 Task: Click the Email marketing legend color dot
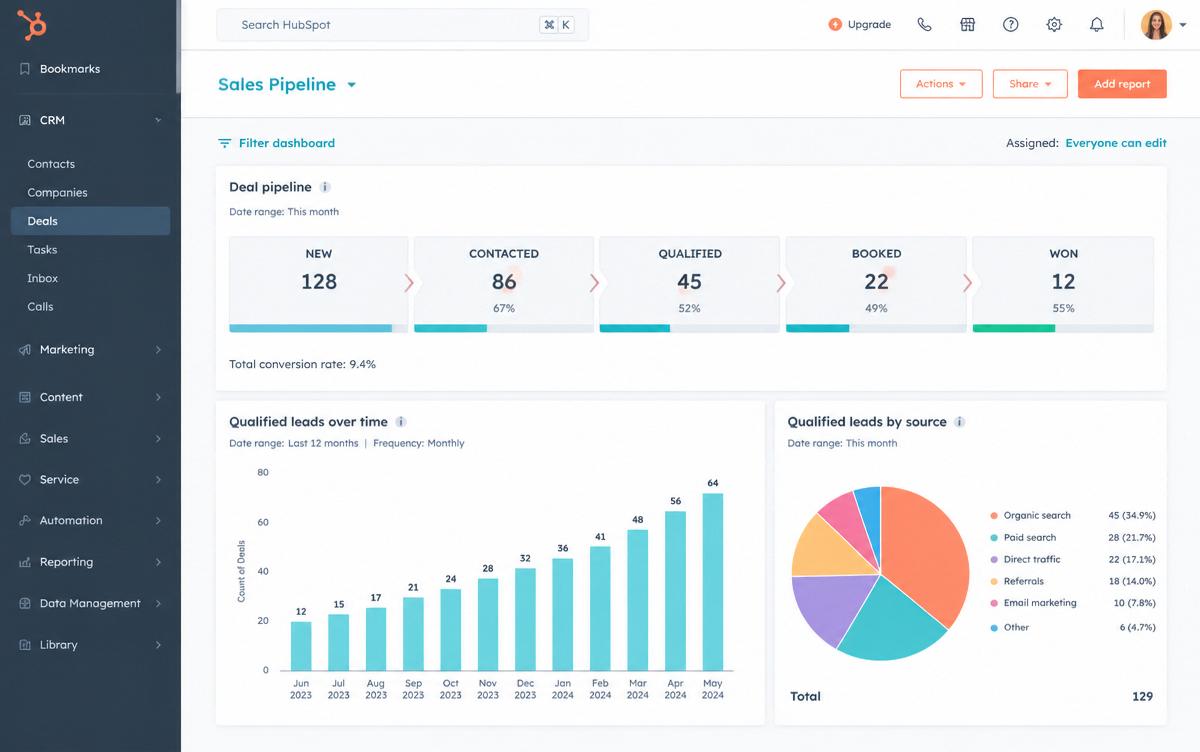pos(994,604)
